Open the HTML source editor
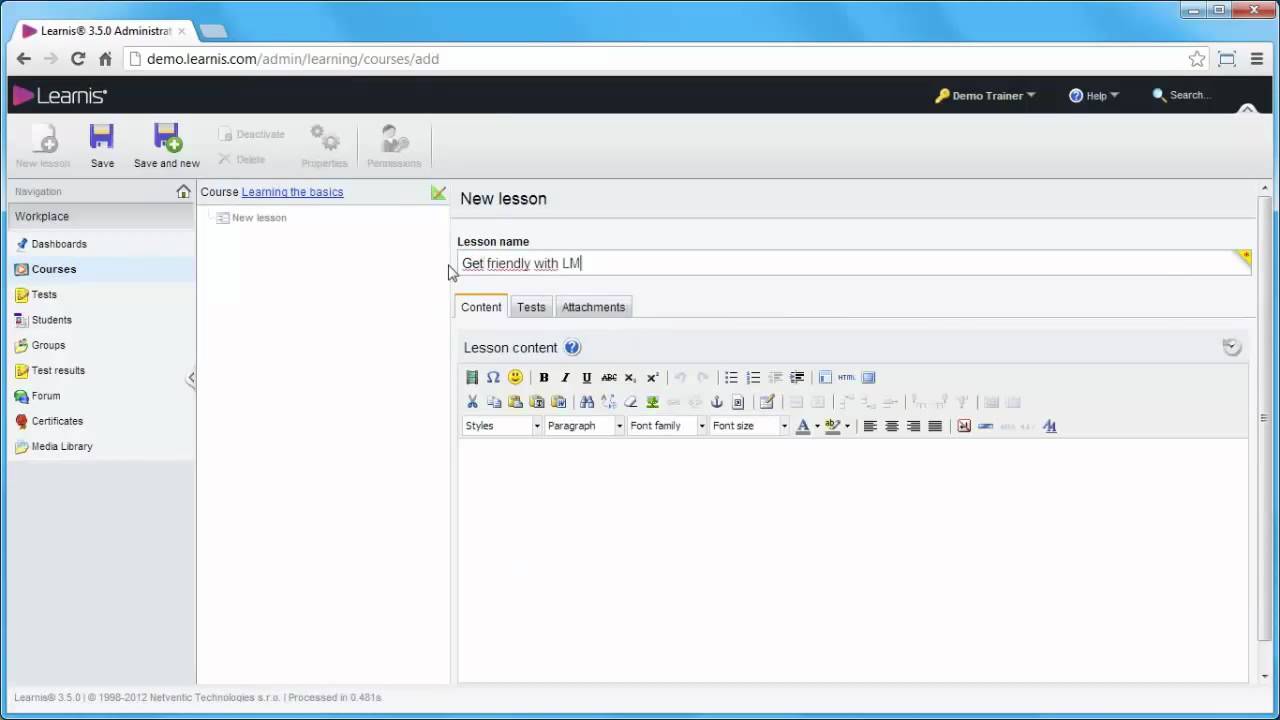 point(847,377)
